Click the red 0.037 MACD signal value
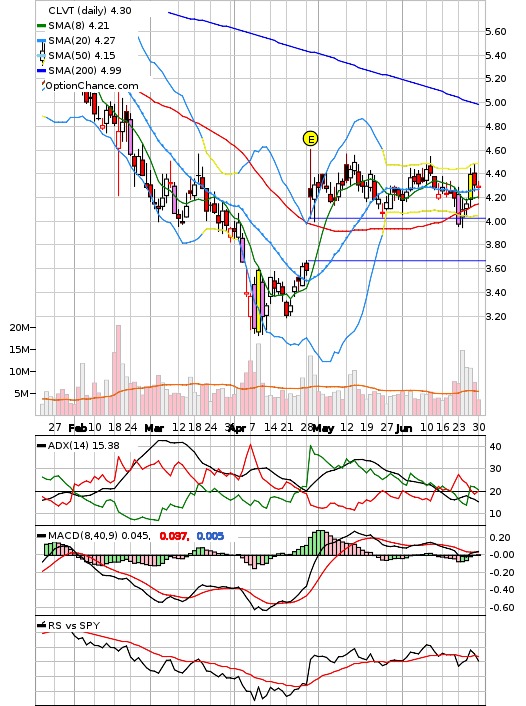This screenshot has height=706, width=526. pyautogui.click(x=174, y=536)
